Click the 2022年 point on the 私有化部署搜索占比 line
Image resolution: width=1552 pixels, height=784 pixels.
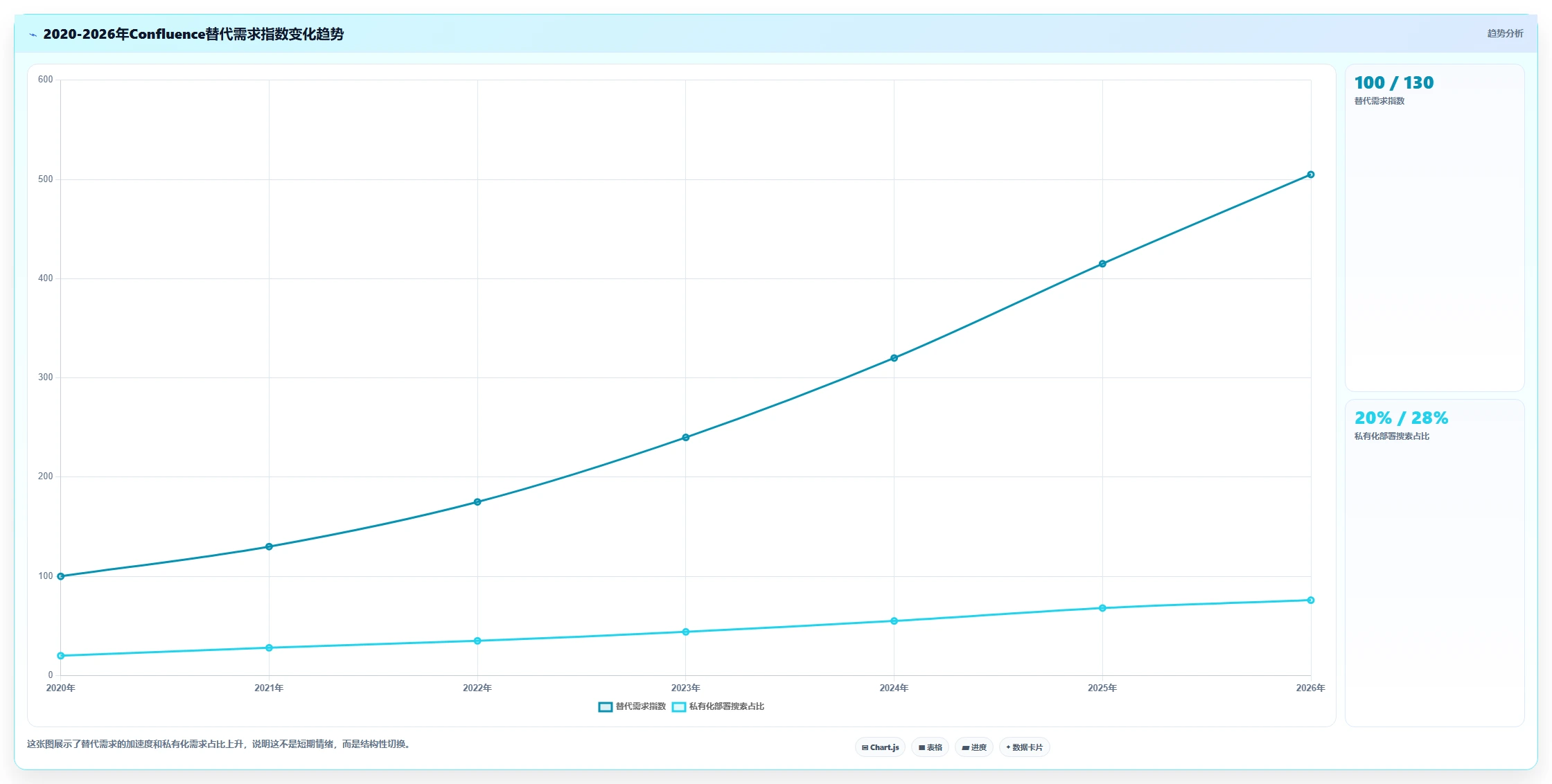(x=477, y=641)
